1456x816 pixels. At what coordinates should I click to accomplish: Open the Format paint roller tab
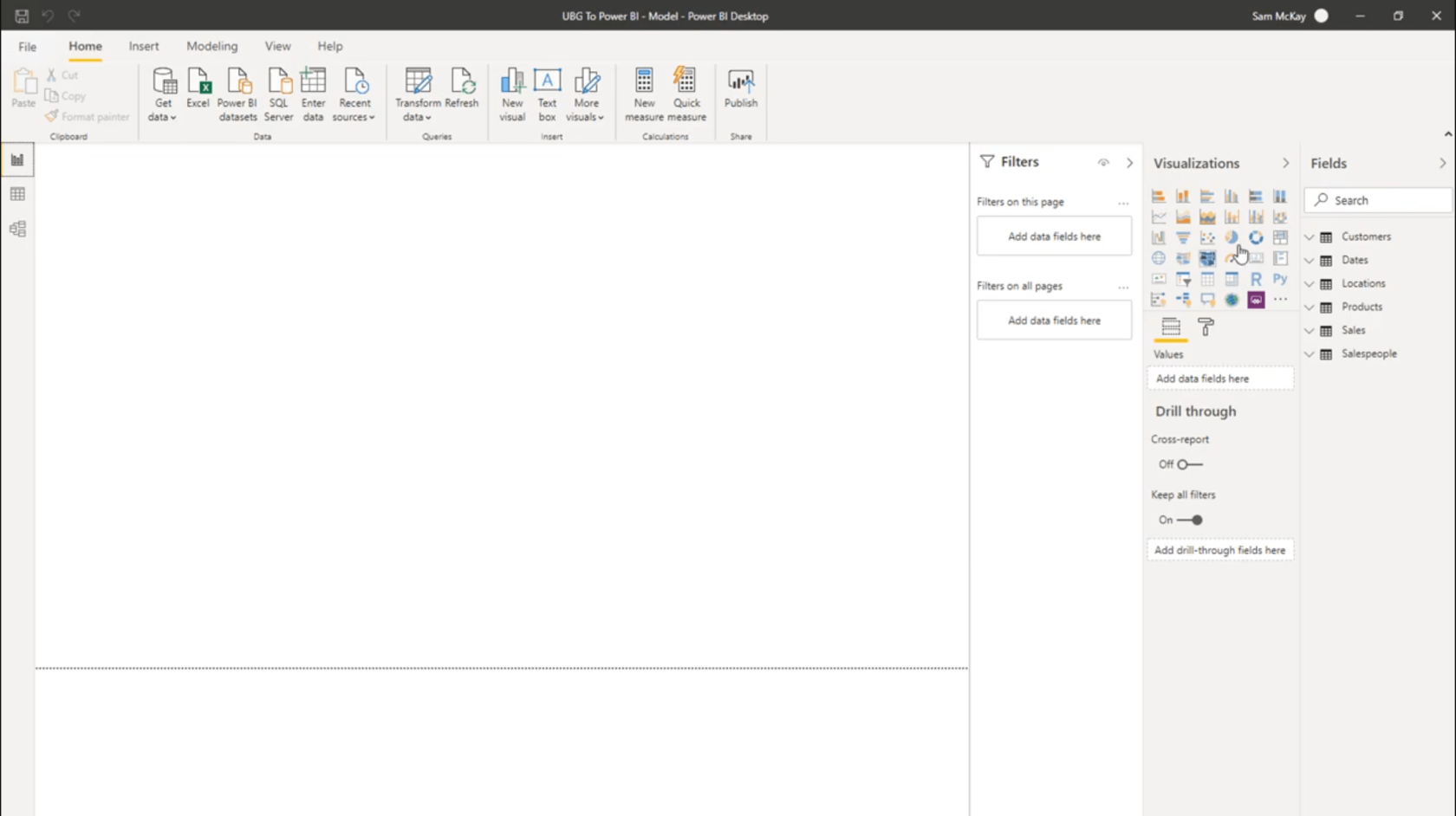(x=1206, y=327)
